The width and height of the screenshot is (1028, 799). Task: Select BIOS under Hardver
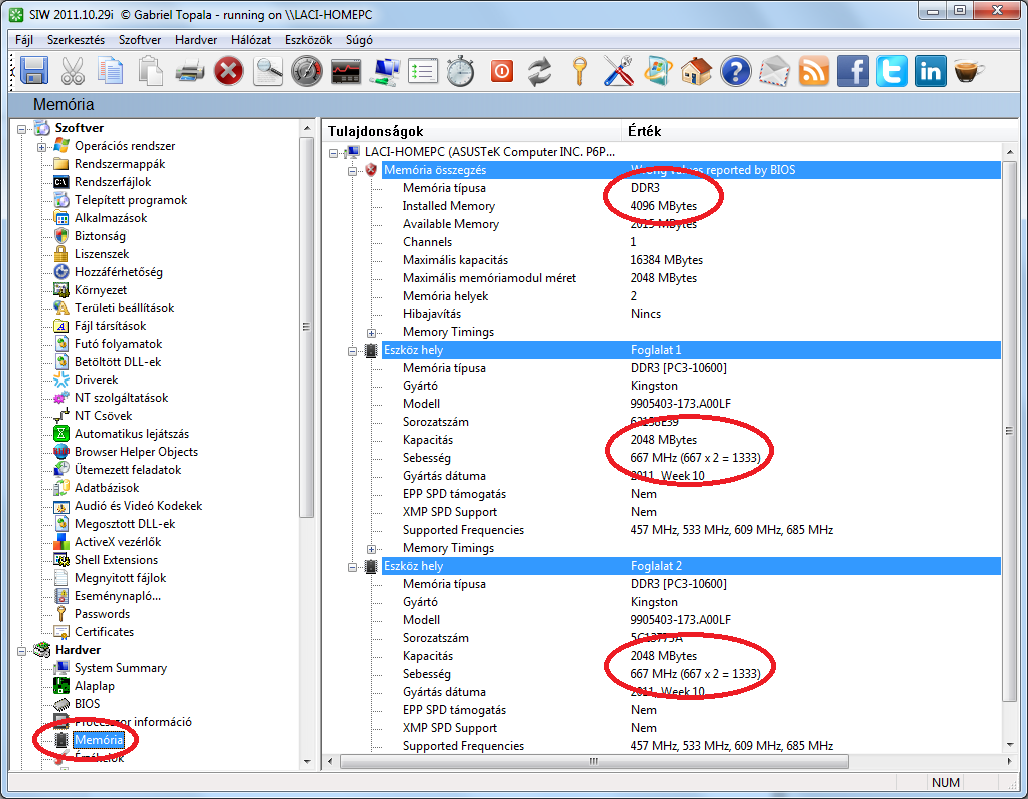[x=87, y=703]
